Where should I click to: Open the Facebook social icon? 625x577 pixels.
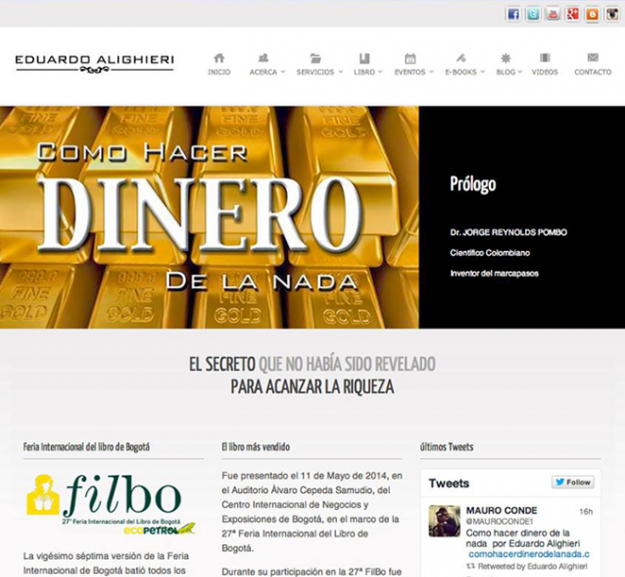pos(513,14)
